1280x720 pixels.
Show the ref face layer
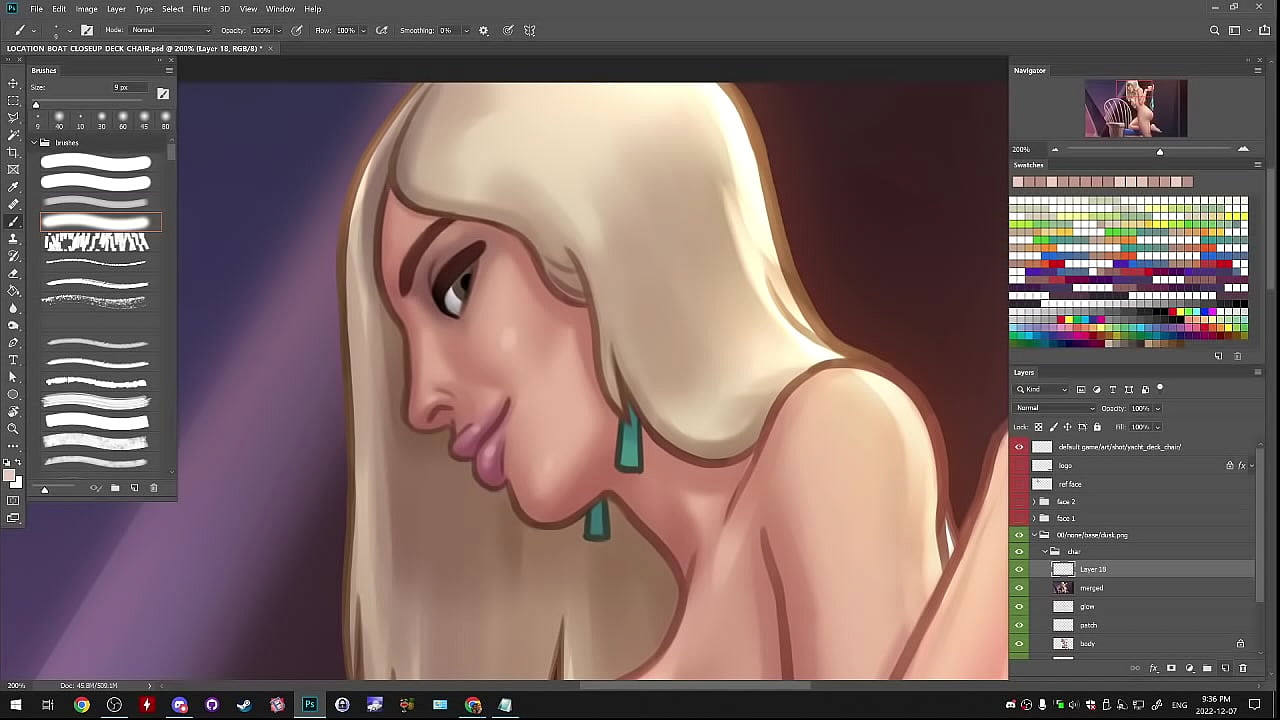1019,484
